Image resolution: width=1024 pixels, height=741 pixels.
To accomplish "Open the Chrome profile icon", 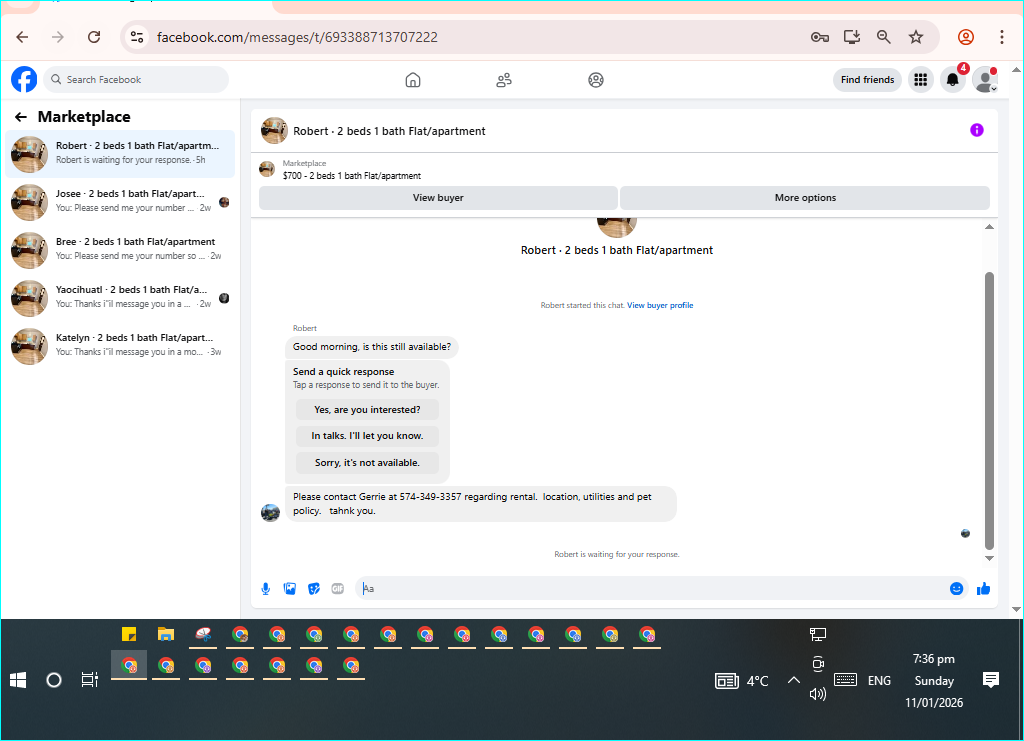I will pos(966,37).
